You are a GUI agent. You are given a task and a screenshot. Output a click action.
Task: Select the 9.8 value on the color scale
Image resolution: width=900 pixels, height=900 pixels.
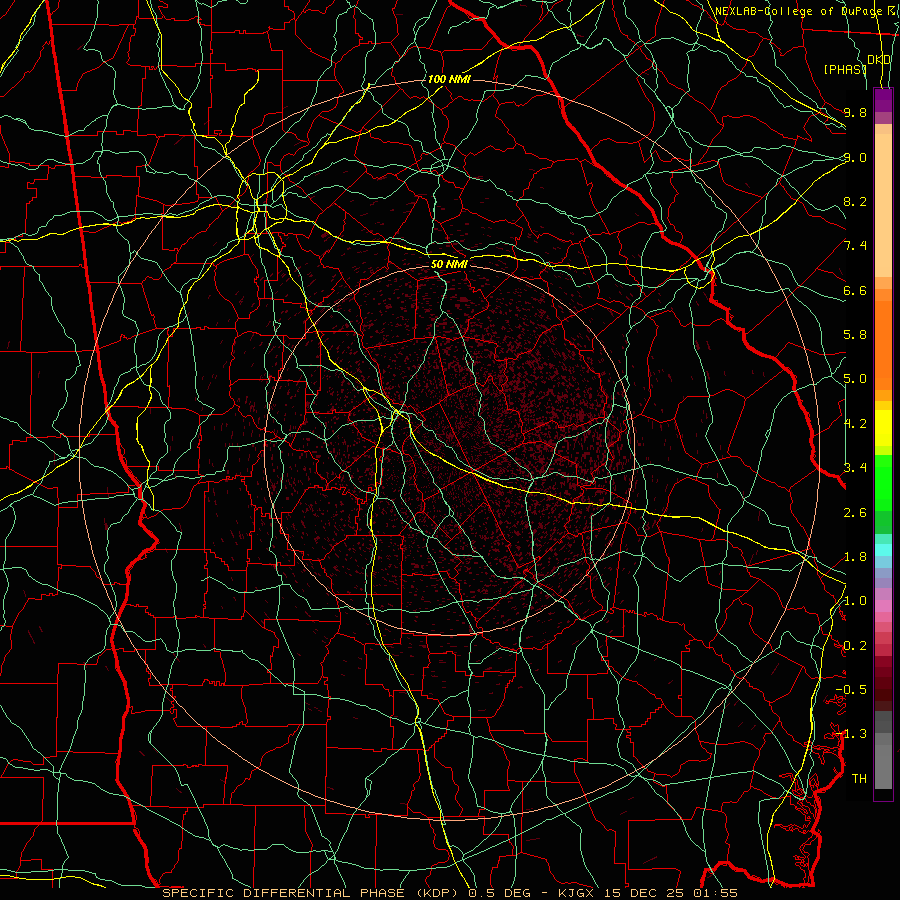click(x=855, y=112)
